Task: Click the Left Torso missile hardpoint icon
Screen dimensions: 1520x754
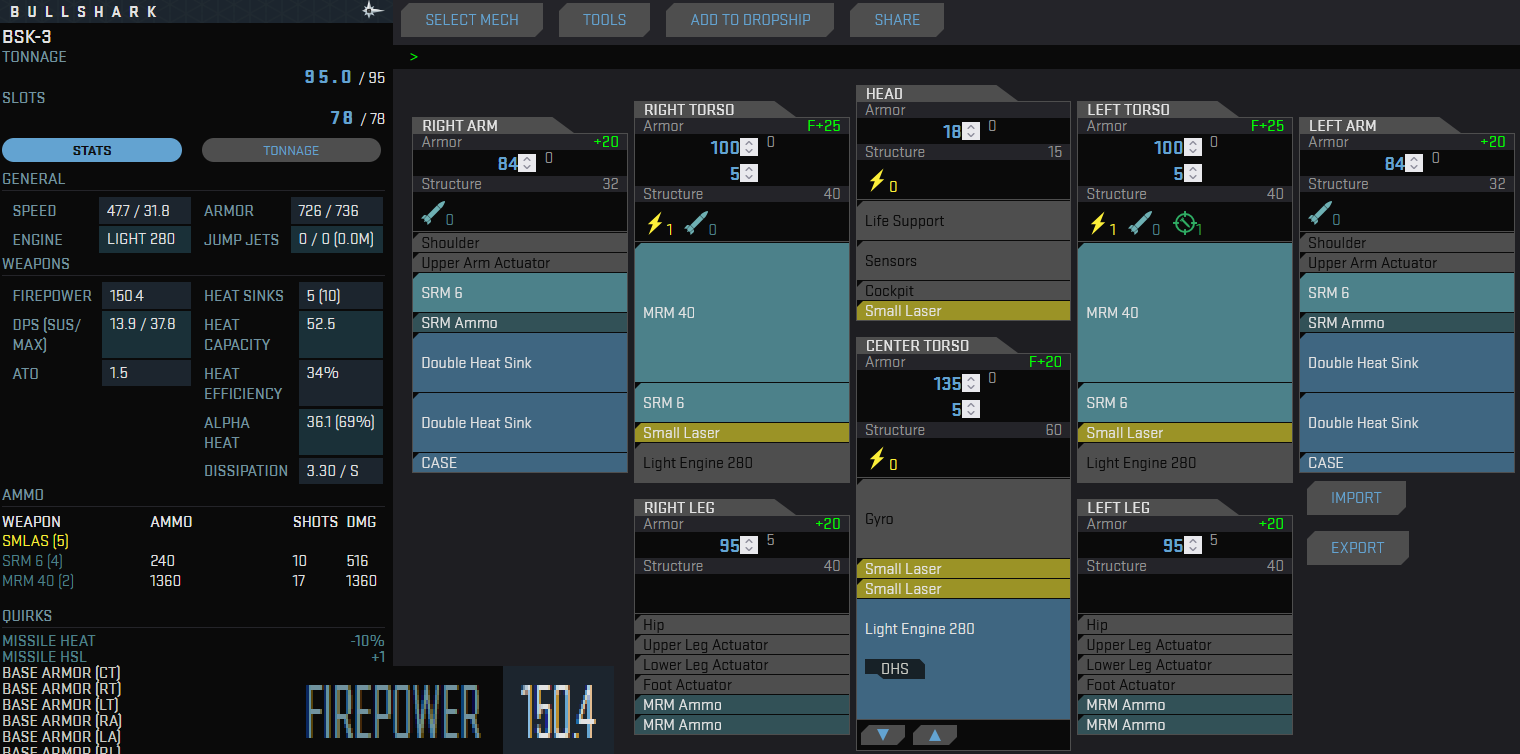Action: [1139, 223]
